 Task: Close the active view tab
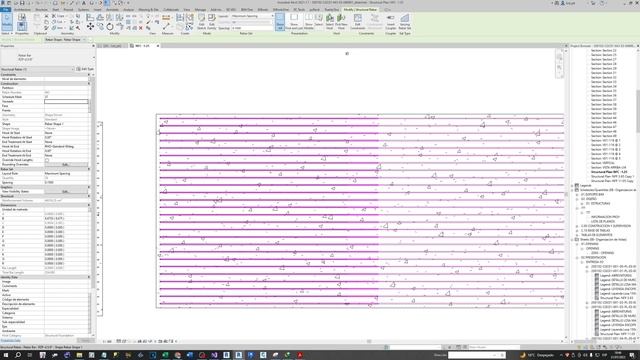158,46
